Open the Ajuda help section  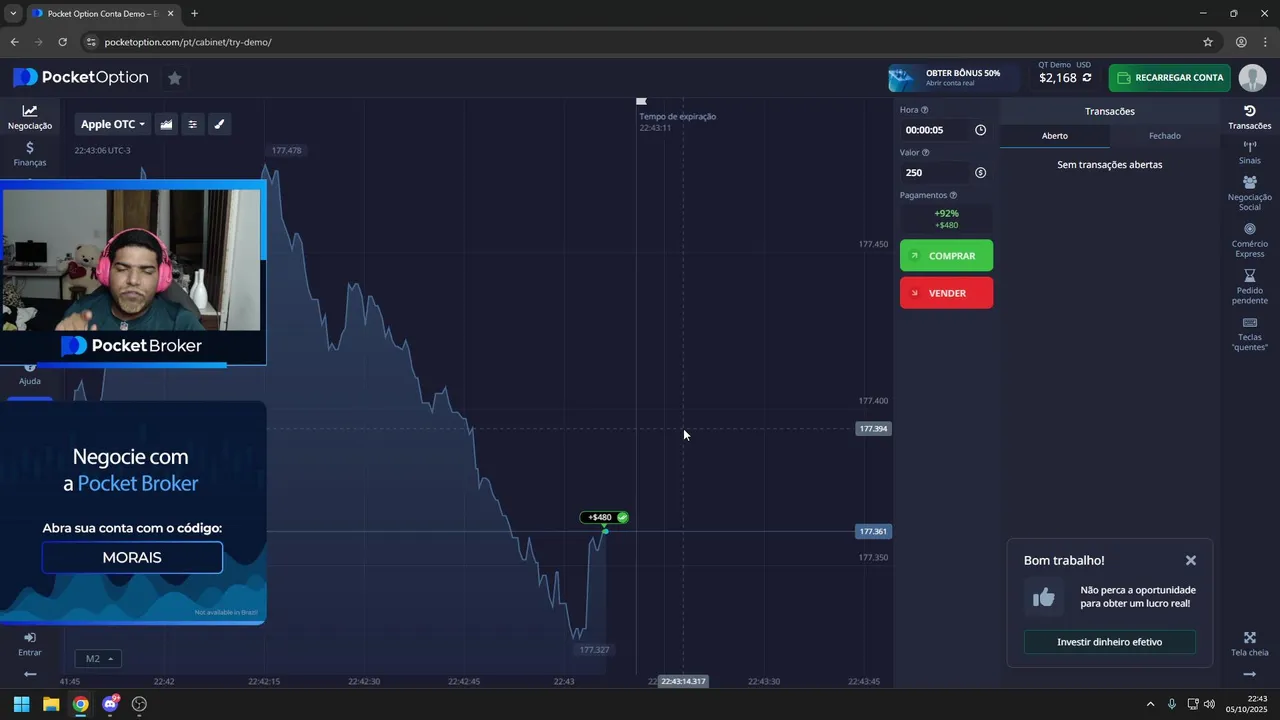coord(30,375)
